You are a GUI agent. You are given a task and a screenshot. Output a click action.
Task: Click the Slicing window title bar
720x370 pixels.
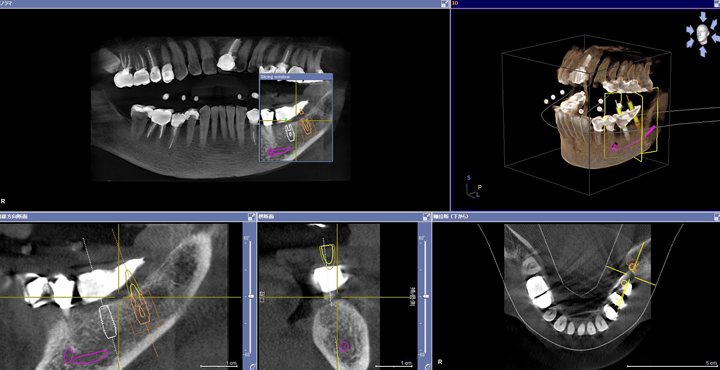(x=296, y=77)
